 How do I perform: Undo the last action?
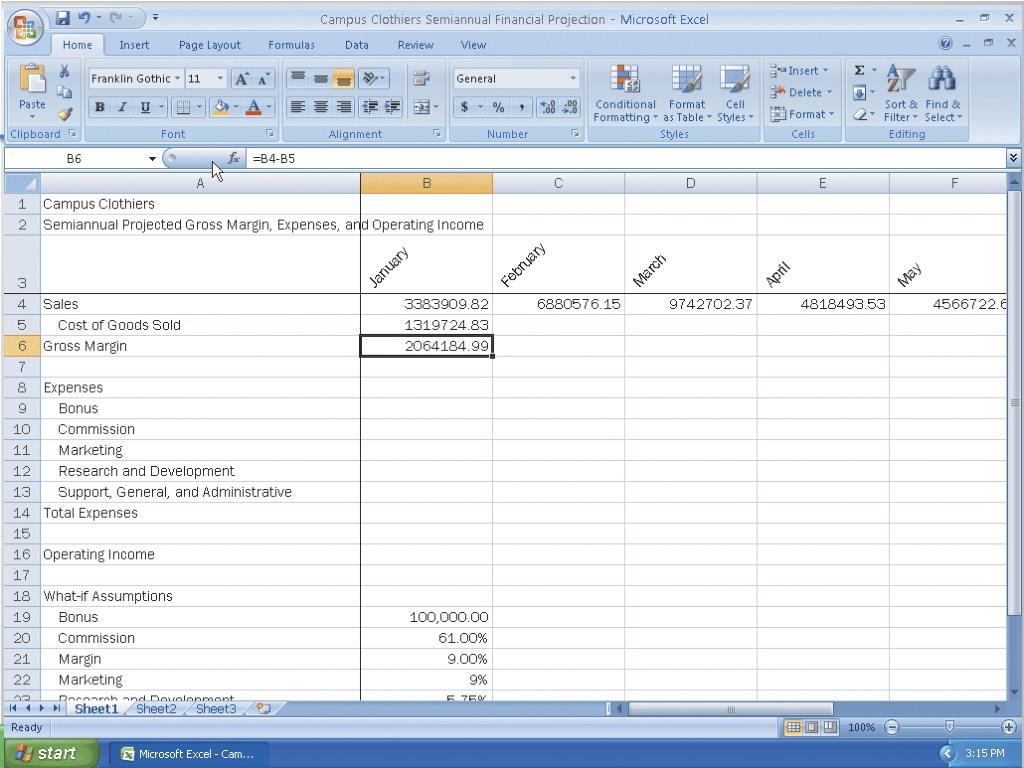tap(84, 18)
